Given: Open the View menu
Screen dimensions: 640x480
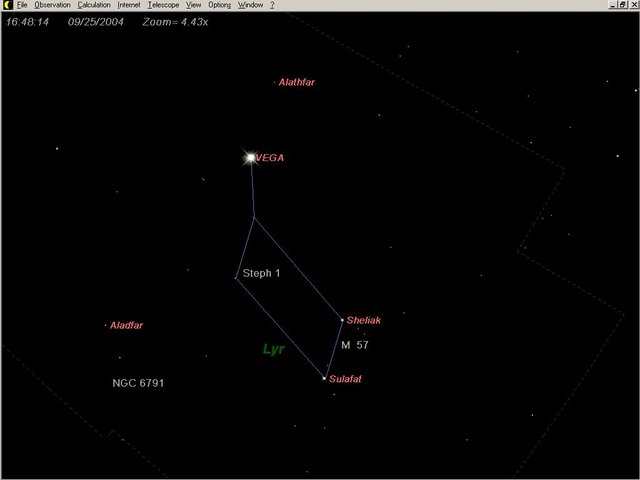Looking at the screenshot, I should [x=194, y=5].
